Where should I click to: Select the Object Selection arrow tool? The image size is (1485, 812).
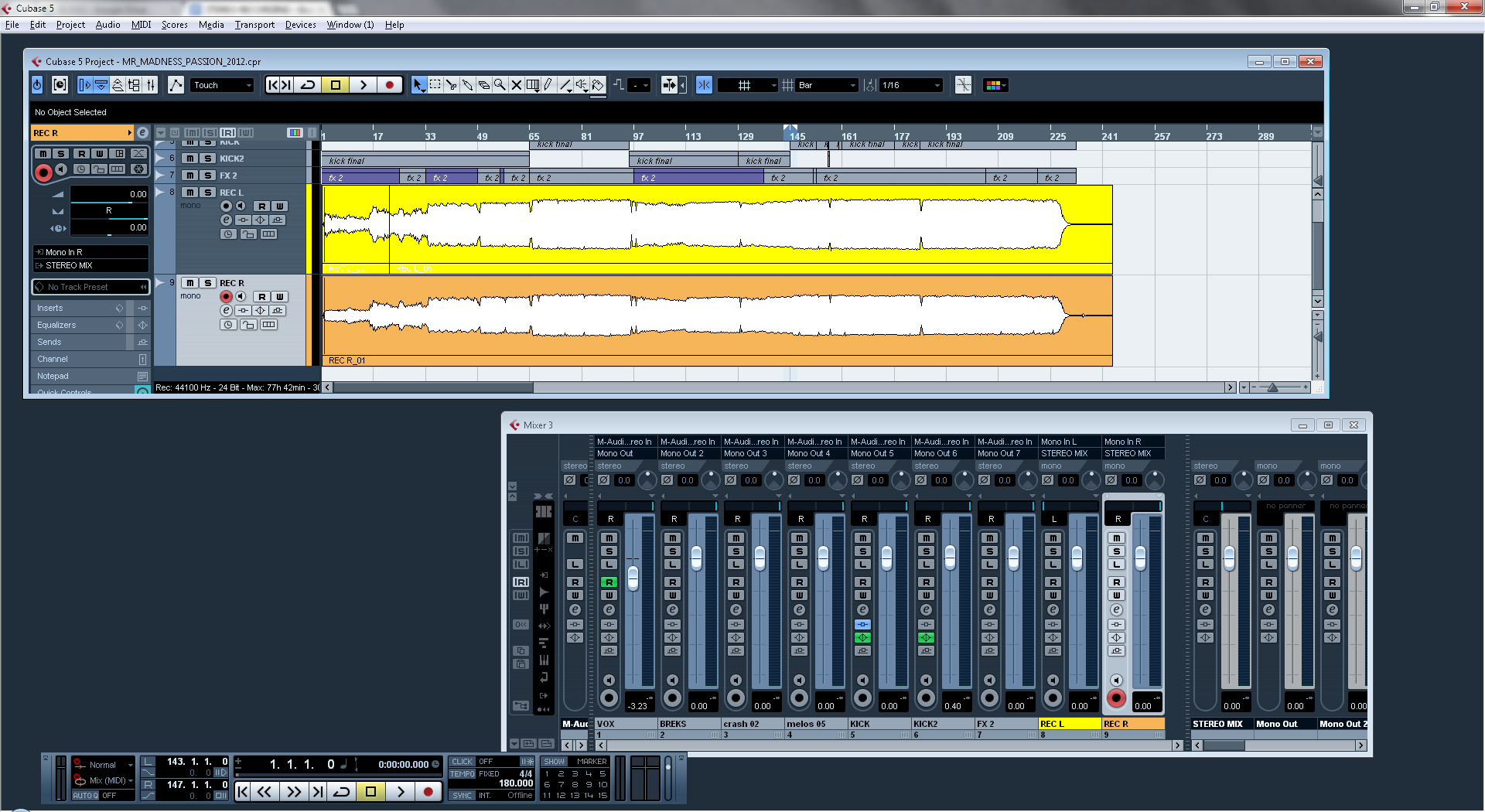click(x=418, y=85)
